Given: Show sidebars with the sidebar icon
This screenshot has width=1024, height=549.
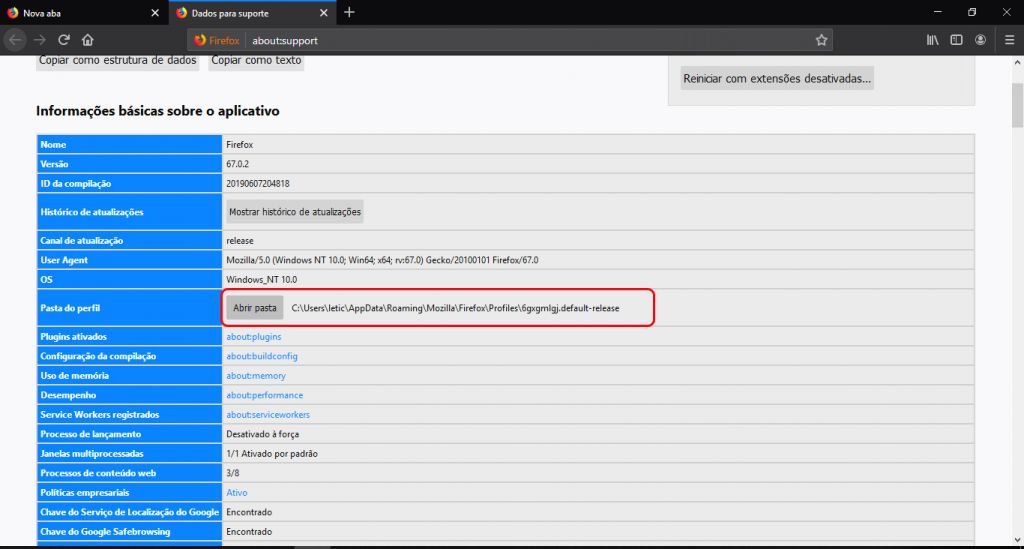Looking at the screenshot, I should 956,40.
